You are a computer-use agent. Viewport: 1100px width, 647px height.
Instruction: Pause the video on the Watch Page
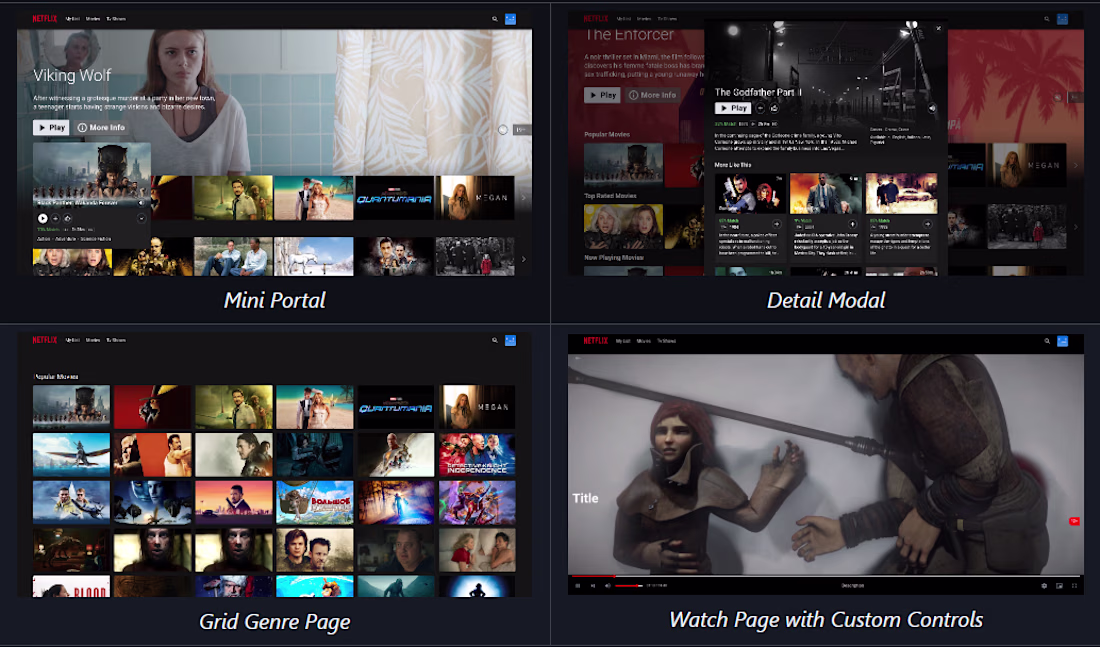coord(578,585)
